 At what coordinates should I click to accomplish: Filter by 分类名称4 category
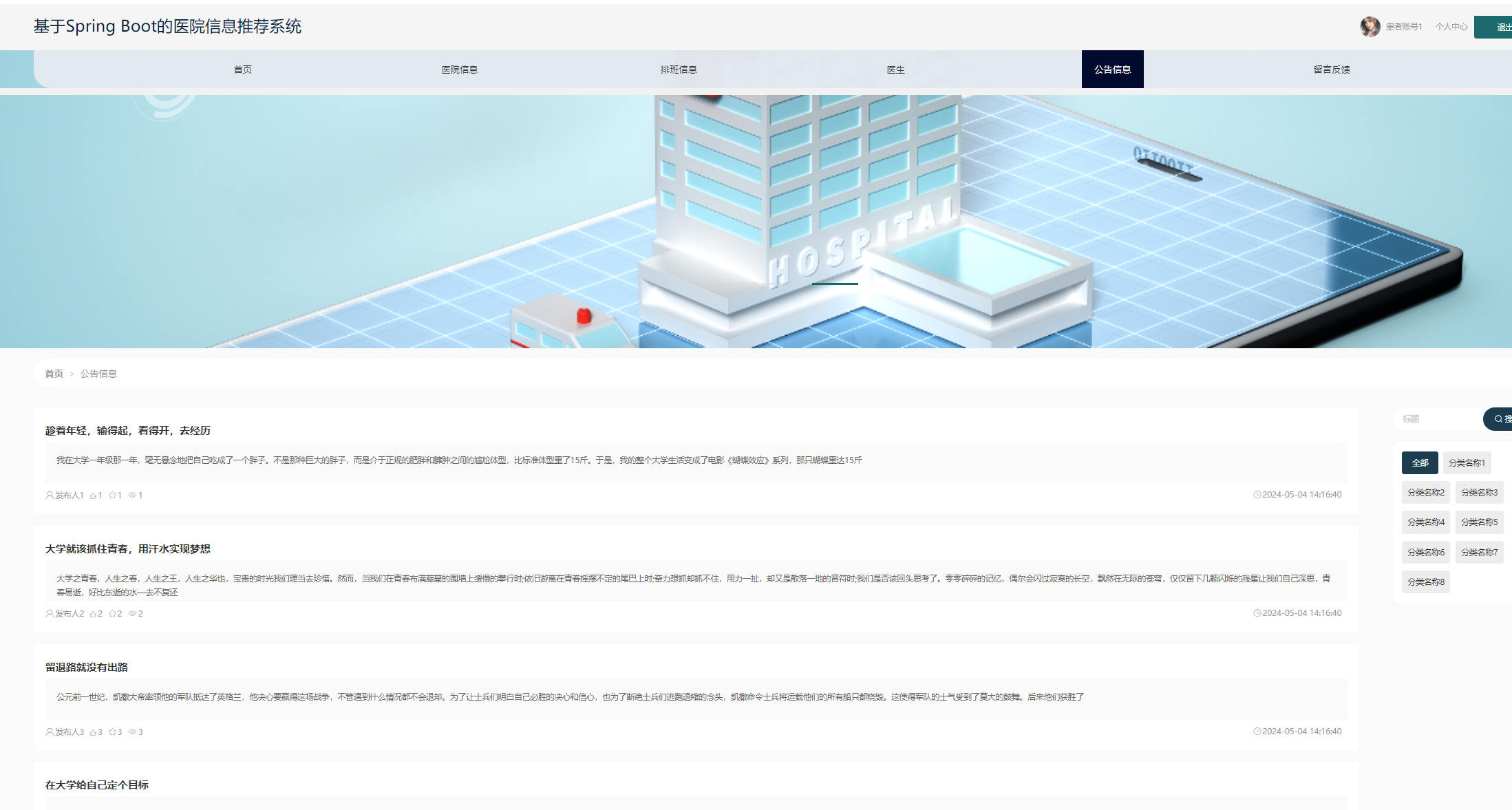coord(1426,522)
